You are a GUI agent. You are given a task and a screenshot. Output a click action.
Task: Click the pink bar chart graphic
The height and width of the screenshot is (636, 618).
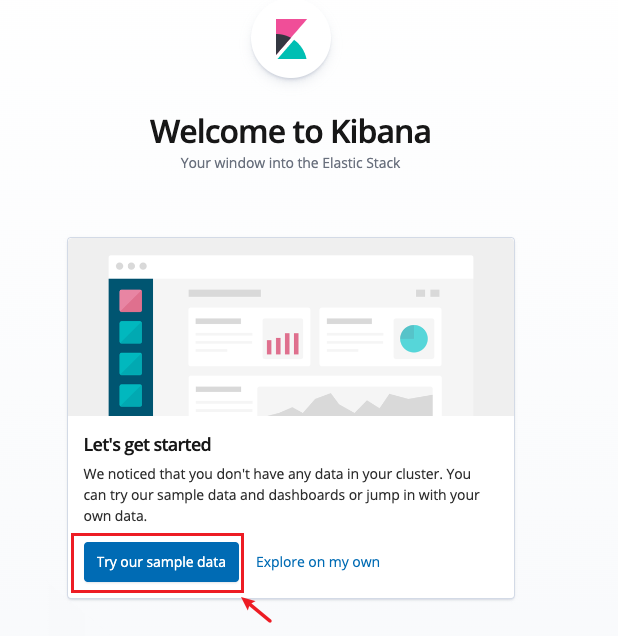[x=283, y=343]
